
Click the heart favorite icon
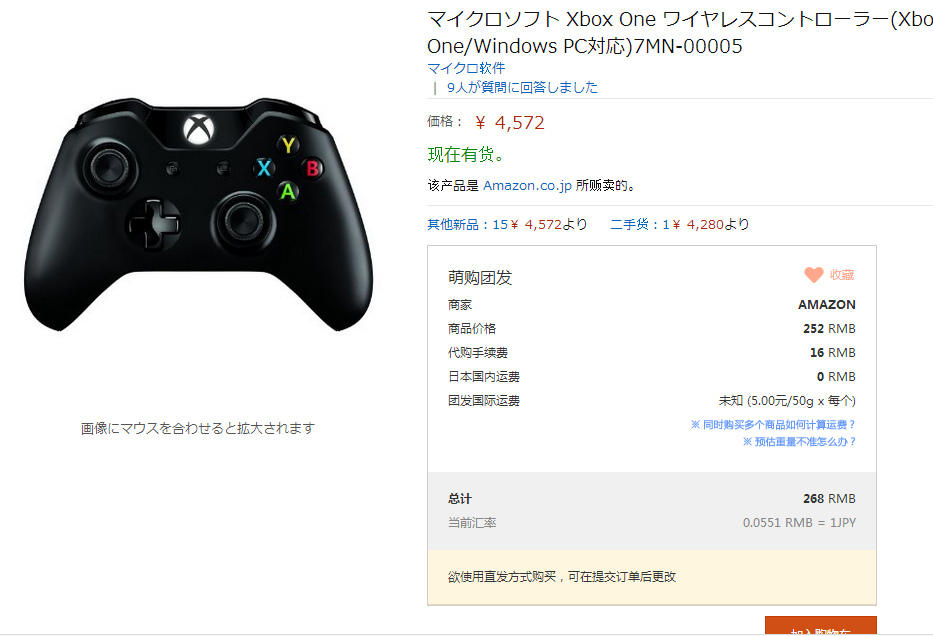click(813, 275)
